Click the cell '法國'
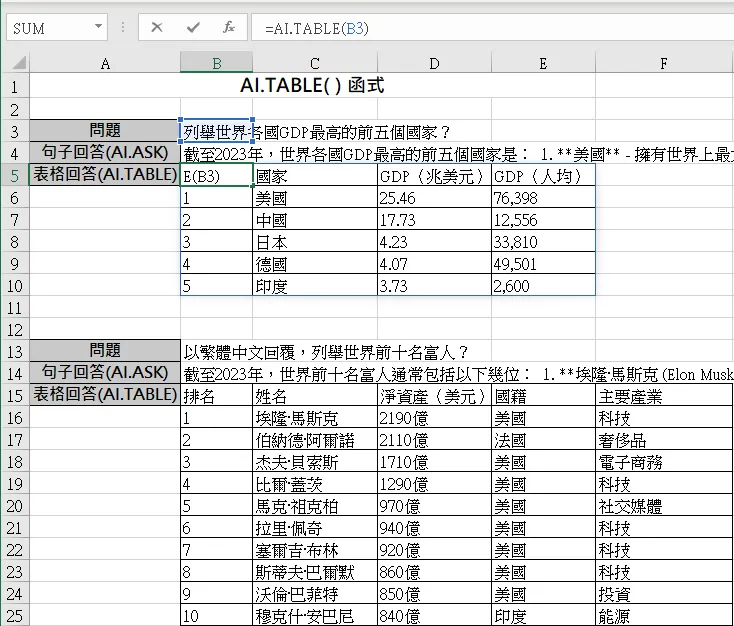 pyautogui.click(x=543, y=440)
